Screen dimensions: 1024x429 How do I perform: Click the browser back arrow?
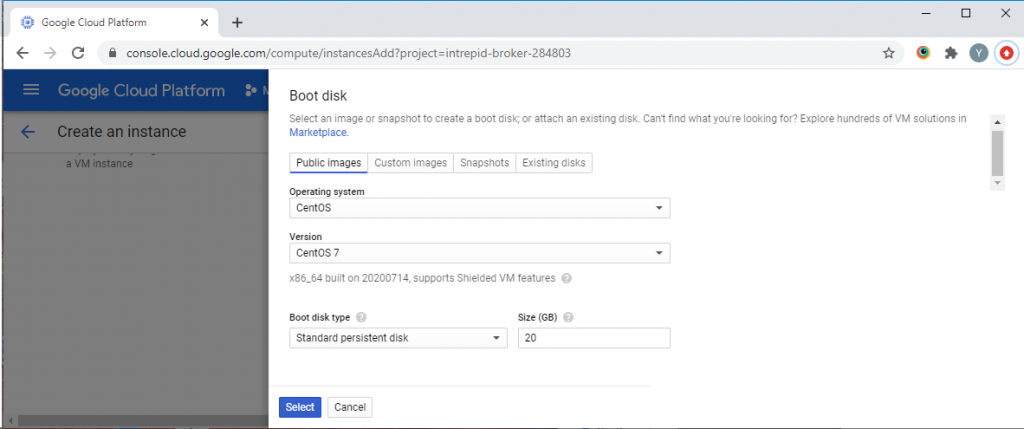pyautogui.click(x=22, y=54)
